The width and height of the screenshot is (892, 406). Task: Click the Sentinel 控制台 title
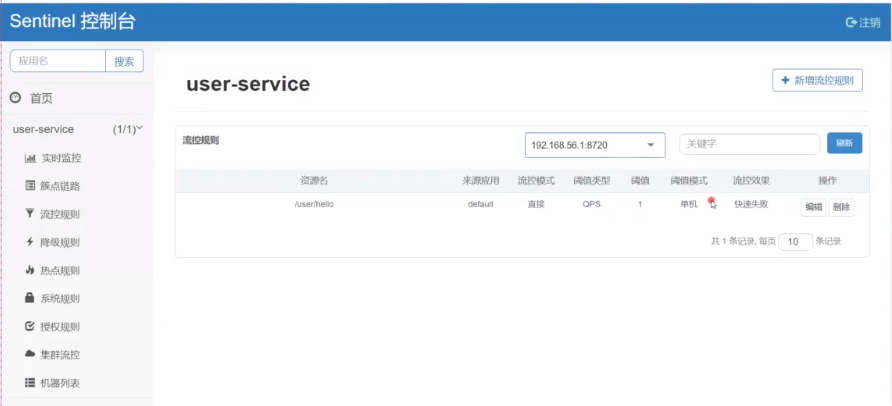72,21
